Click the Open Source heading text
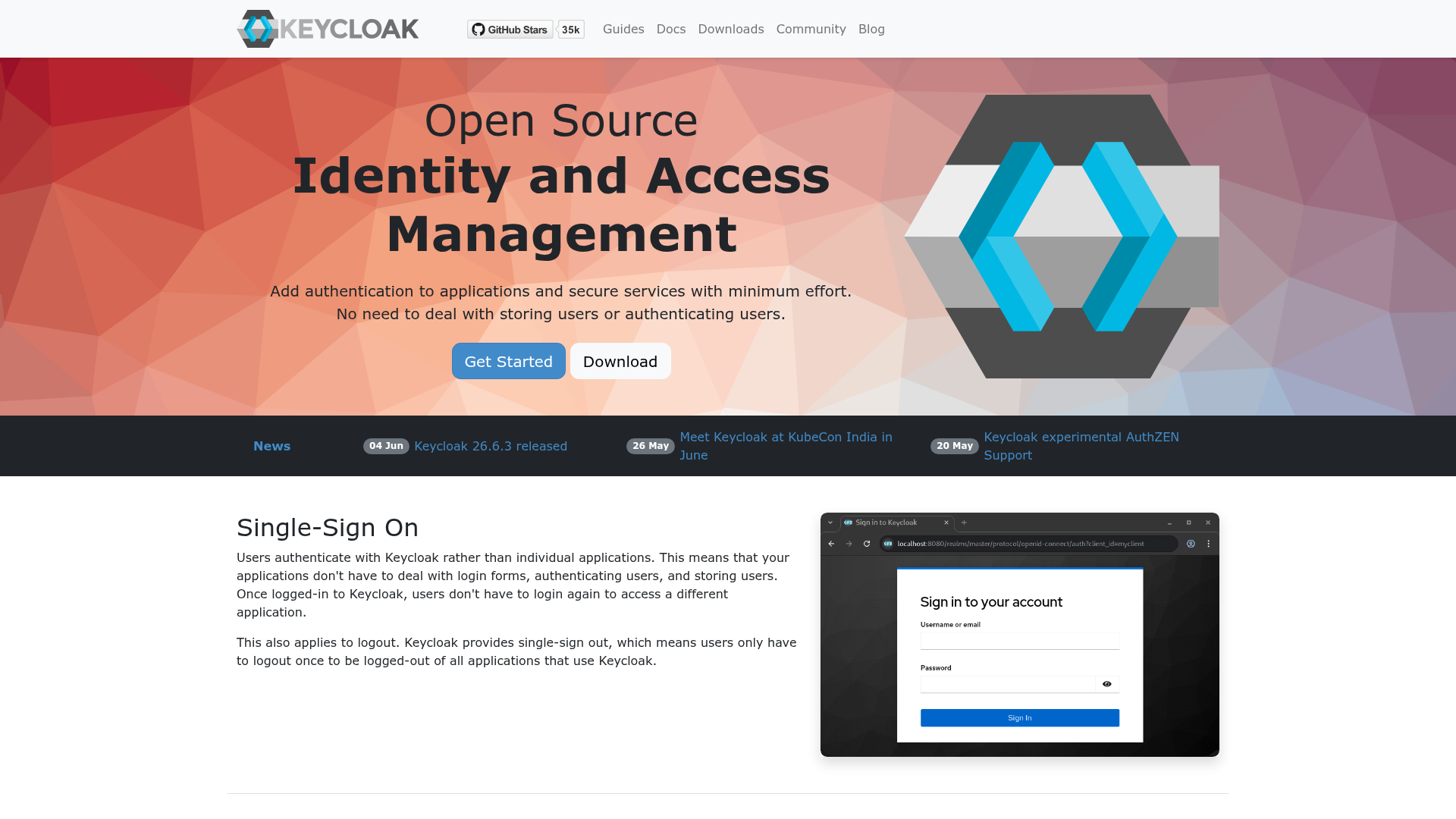This screenshot has height=819, width=1456. click(561, 121)
